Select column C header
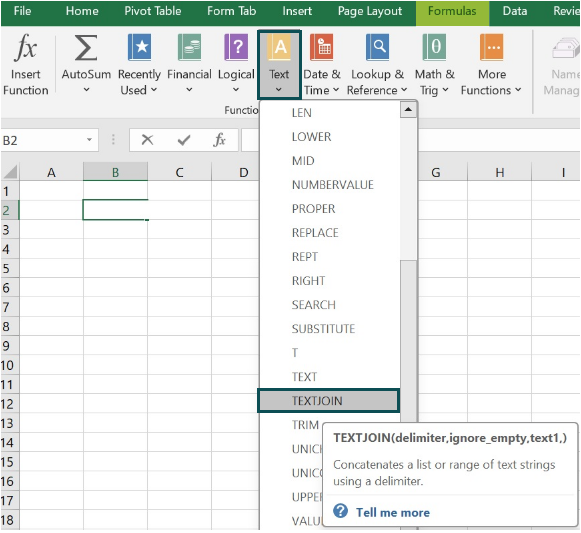581x533 pixels. point(179,172)
